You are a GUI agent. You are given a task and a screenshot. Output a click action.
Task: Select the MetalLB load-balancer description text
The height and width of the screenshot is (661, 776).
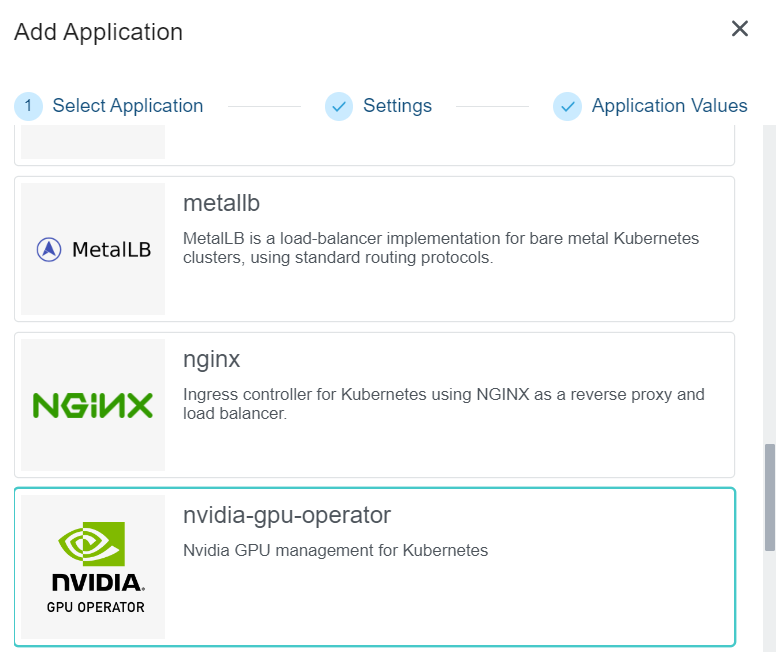click(441, 248)
